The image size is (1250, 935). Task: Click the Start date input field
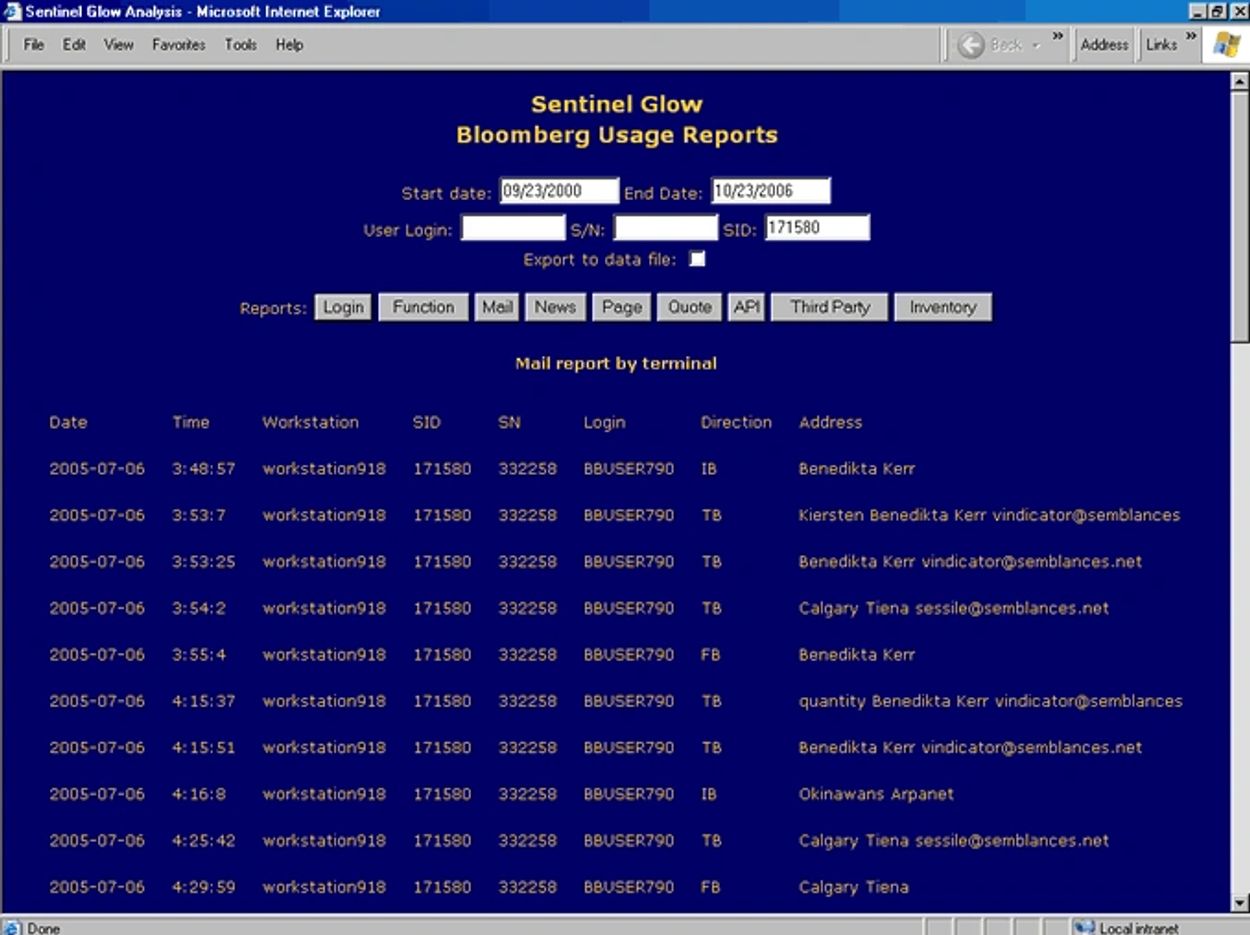559,191
